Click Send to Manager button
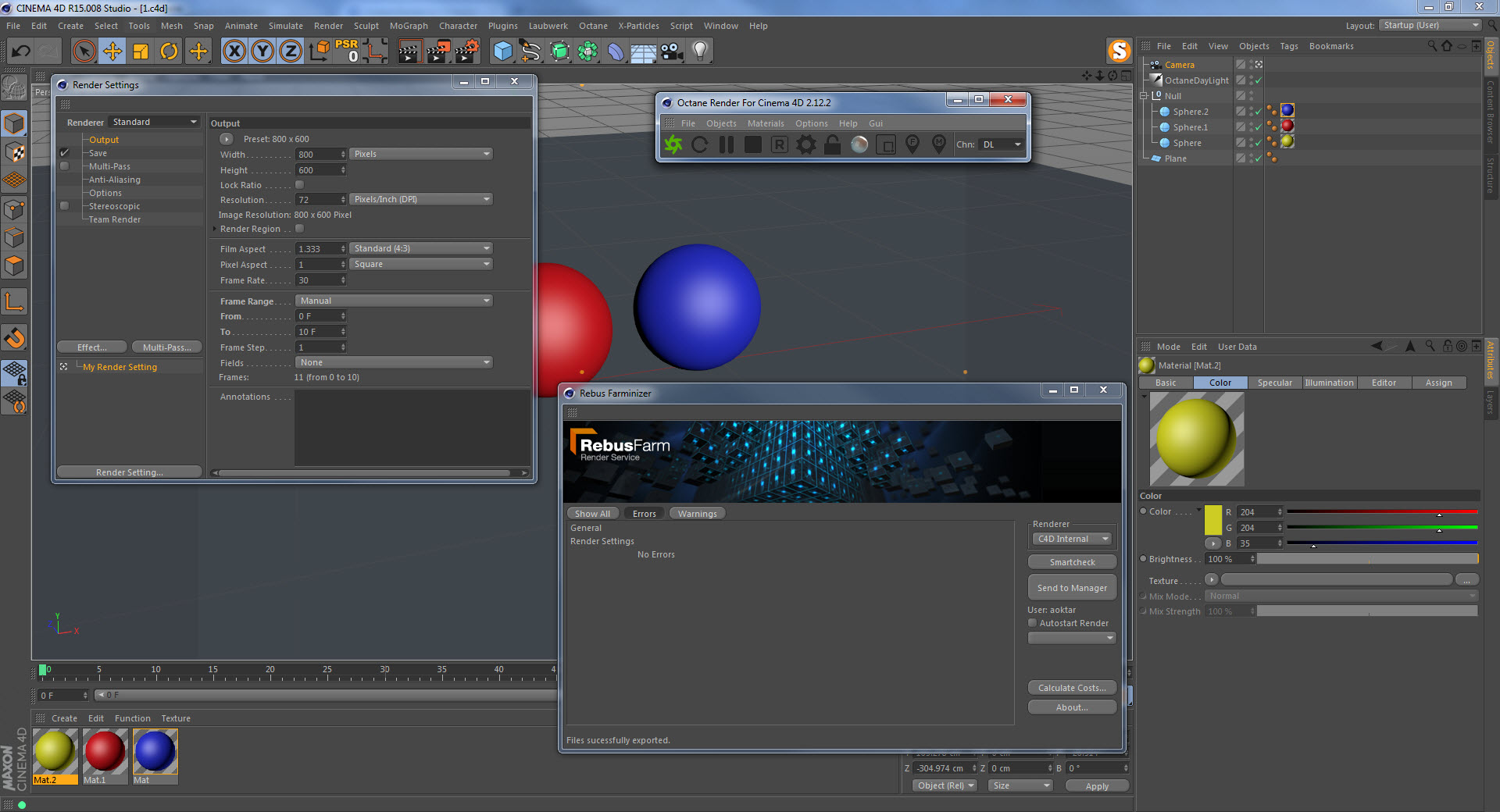Image resolution: width=1500 pixels, height=812 pixels. (1072, 588)
